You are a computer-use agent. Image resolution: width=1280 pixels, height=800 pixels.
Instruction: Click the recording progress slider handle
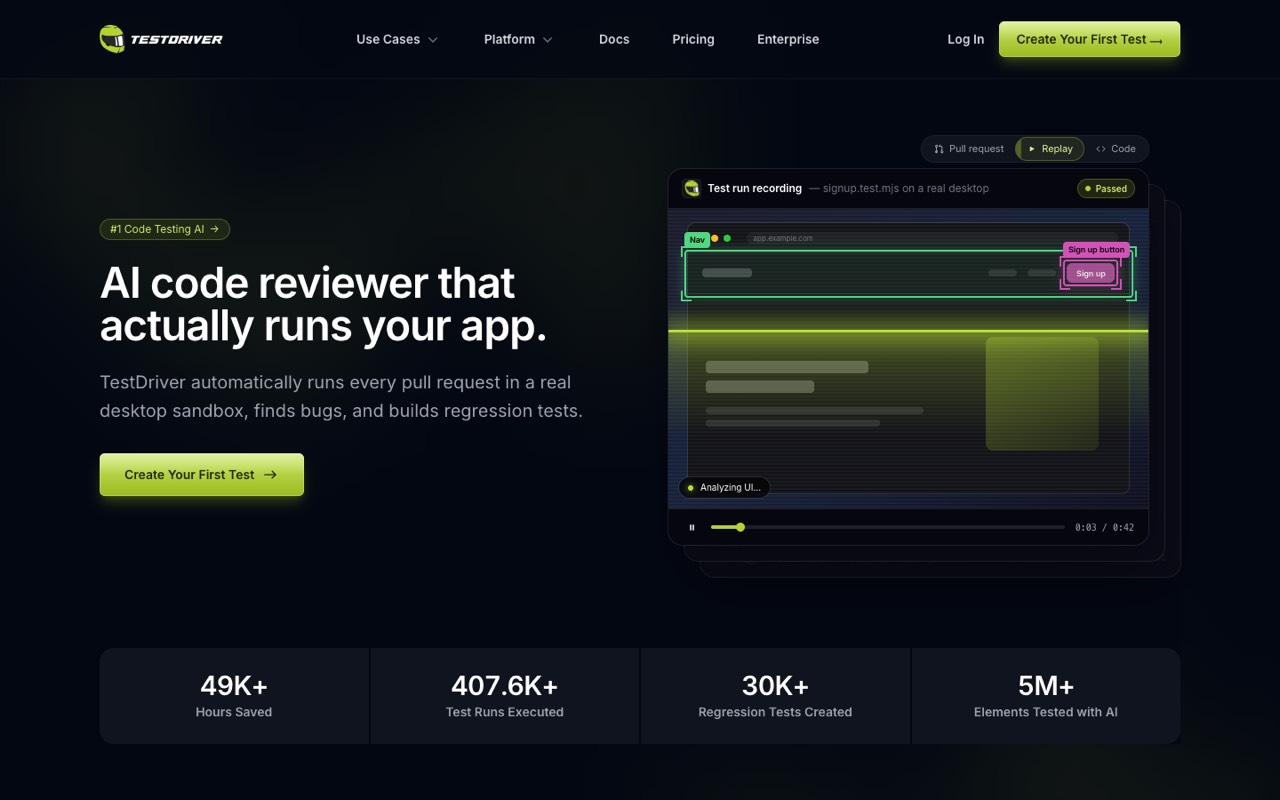740,527
